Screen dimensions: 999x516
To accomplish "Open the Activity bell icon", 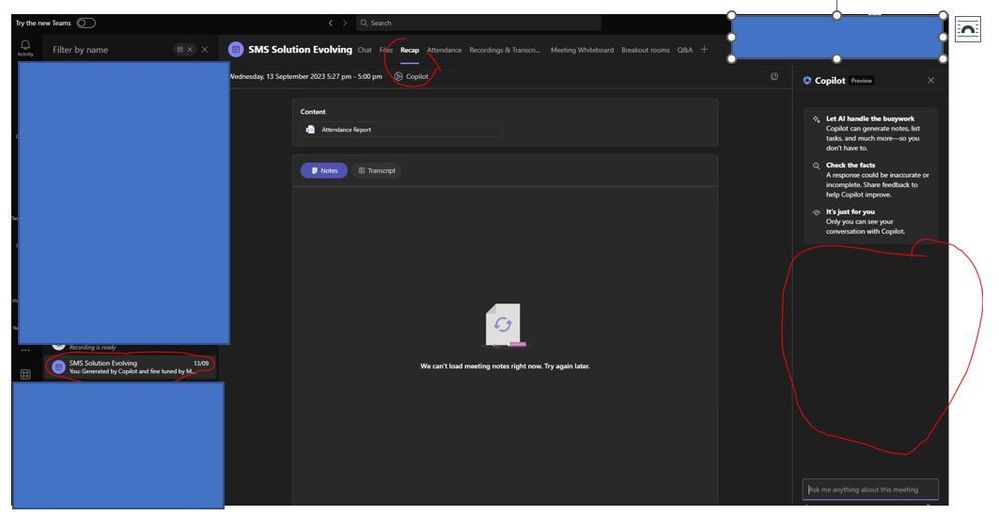I will click(x=25, y=45).
